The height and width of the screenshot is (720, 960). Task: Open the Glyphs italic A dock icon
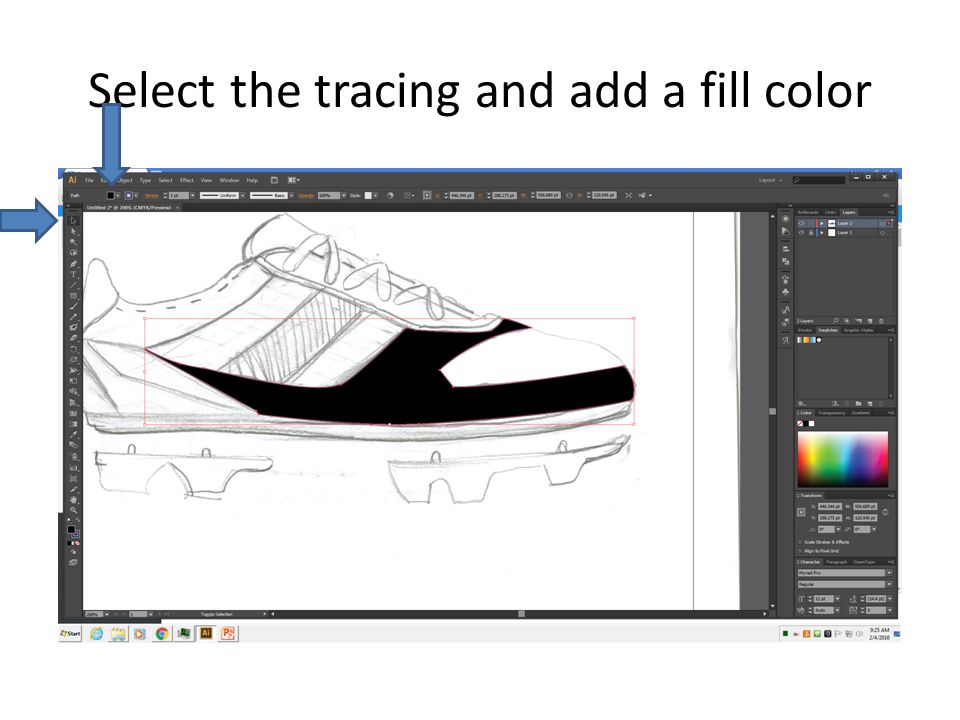click(x=786, y=340)
